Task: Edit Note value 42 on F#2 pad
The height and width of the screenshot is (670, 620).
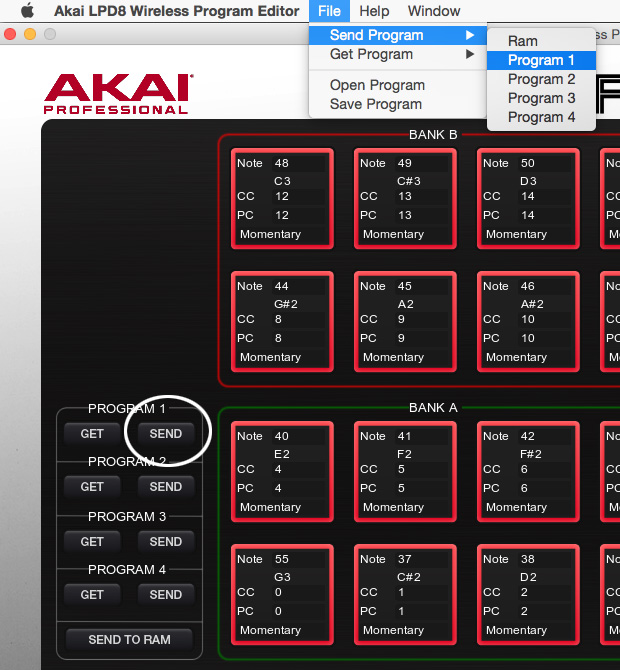Action: pyautogui.click(x=545, y=436)
